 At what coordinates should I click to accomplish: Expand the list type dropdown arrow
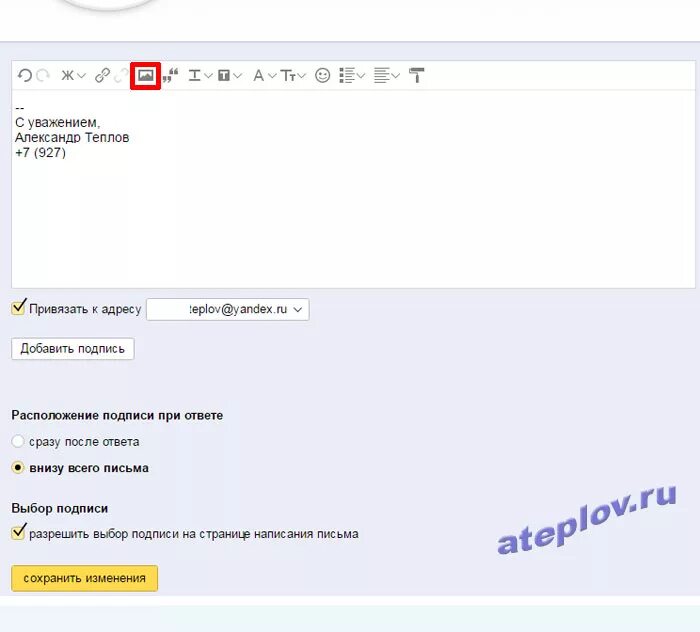(361, 76)
